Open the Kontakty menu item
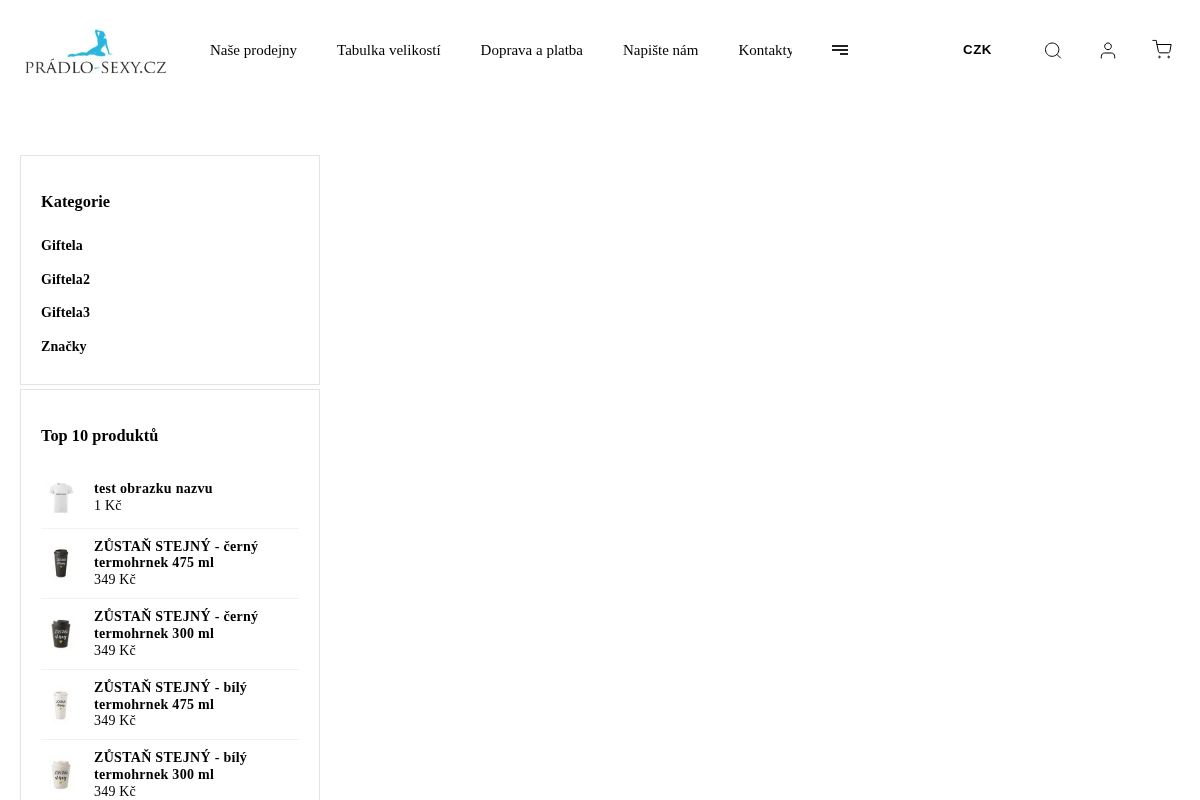 765,50
